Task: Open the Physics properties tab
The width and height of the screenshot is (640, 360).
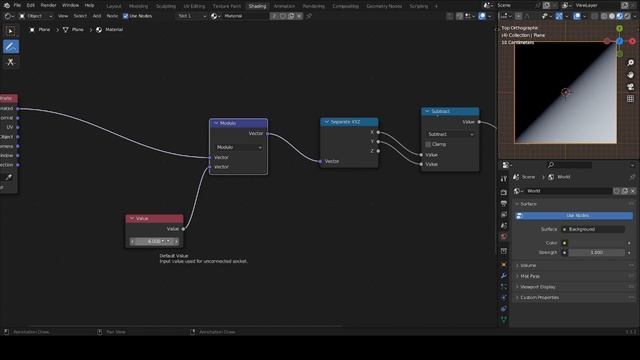Action: [504, 298]
